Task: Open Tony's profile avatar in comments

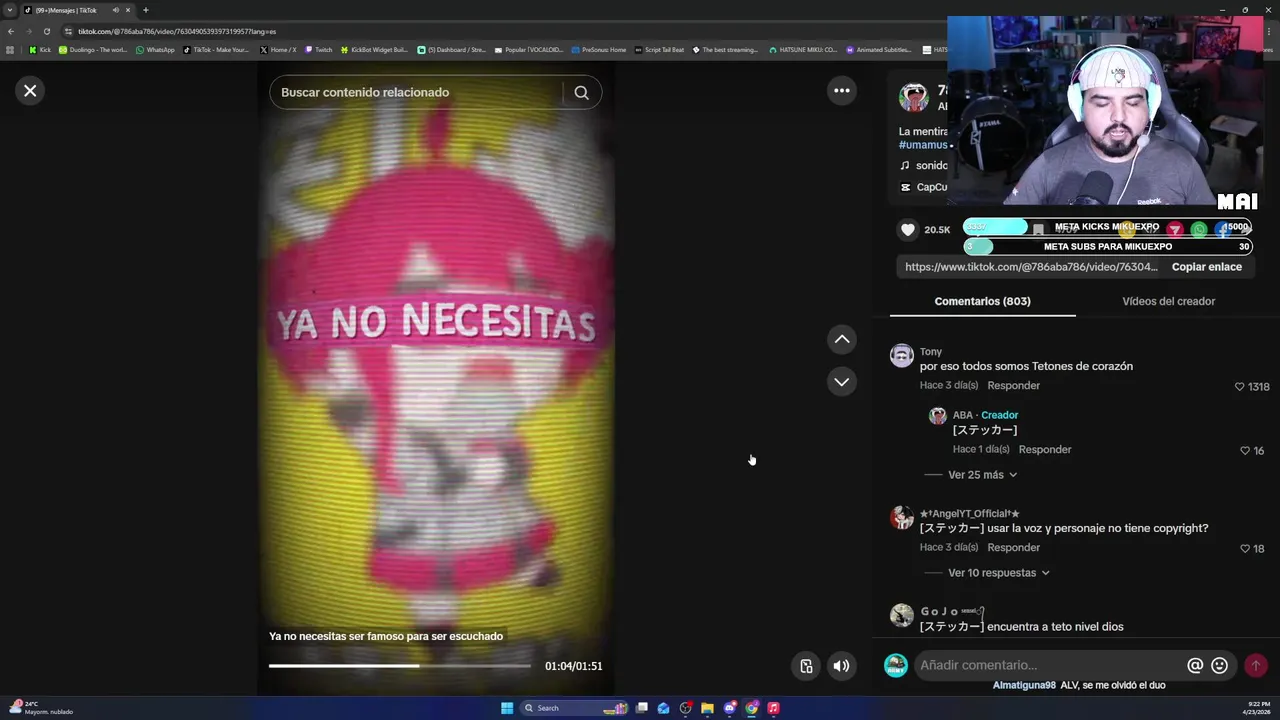Action: [x=902, y=356]
